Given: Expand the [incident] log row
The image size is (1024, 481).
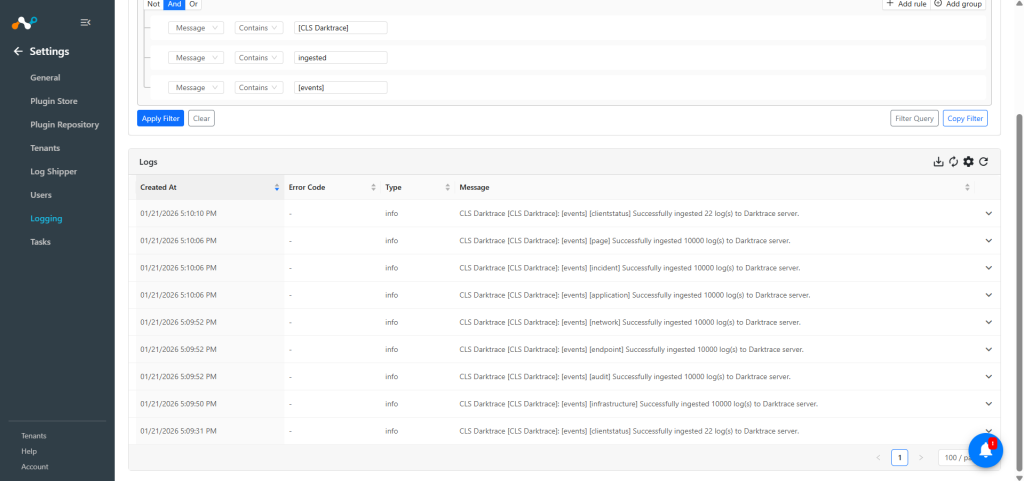Looking at the screenshot, I should (x=988, y=268).
